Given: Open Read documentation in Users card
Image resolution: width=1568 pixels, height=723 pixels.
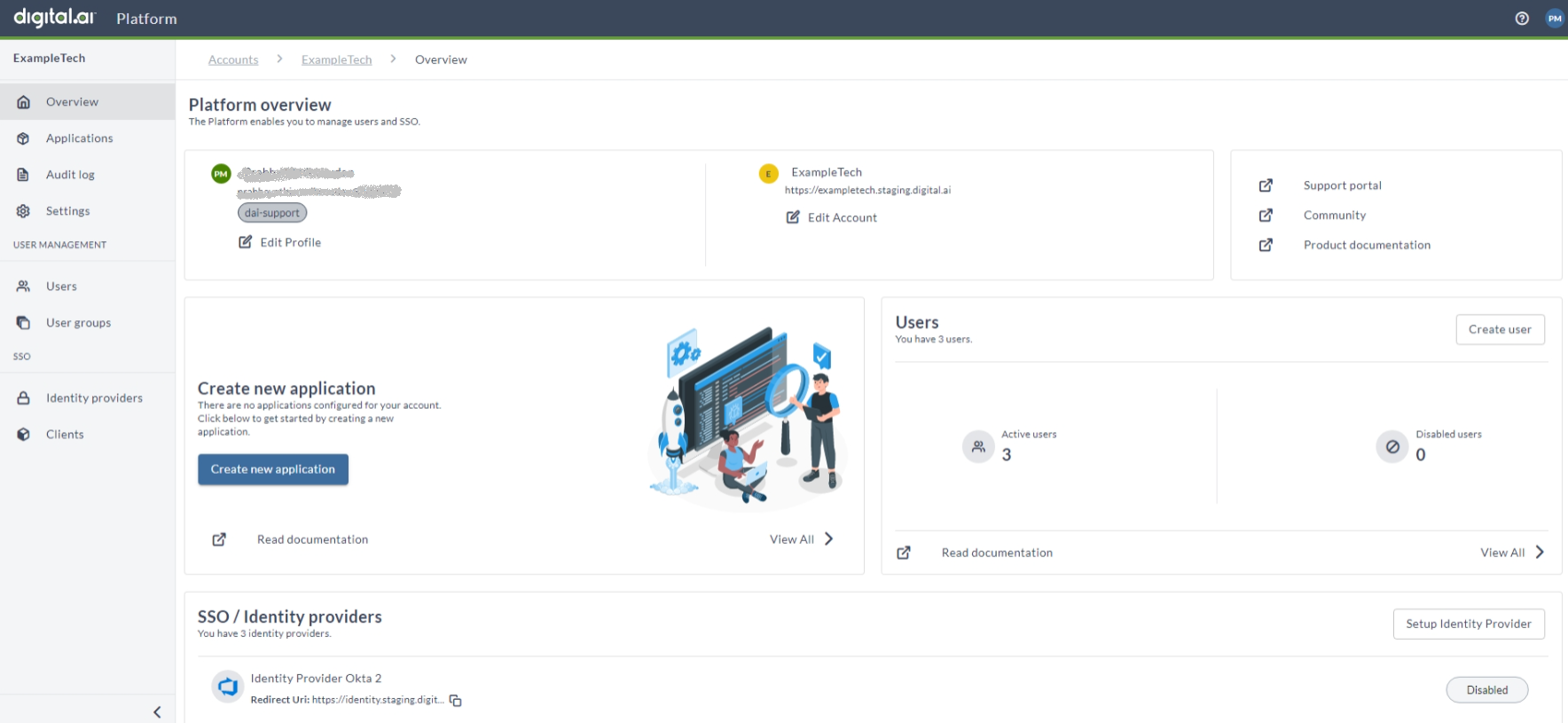Looking at the screenshot, I should click(997, 553).
